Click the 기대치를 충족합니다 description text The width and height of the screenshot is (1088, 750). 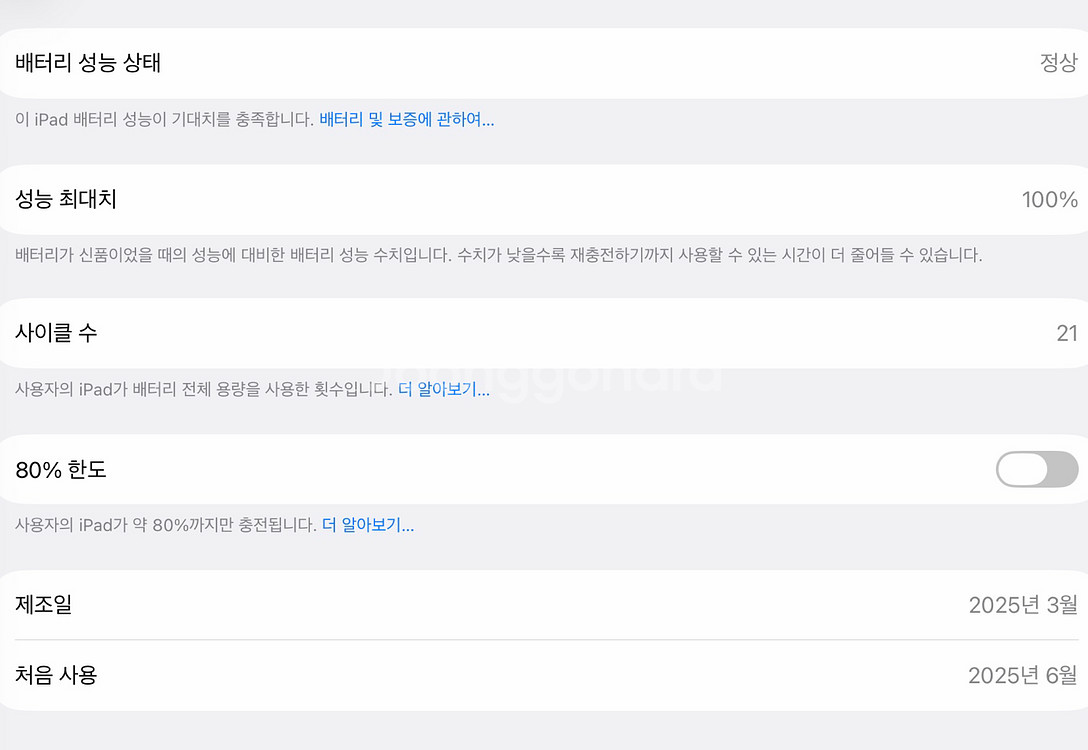pyautogui.click(x=165, y=120)
